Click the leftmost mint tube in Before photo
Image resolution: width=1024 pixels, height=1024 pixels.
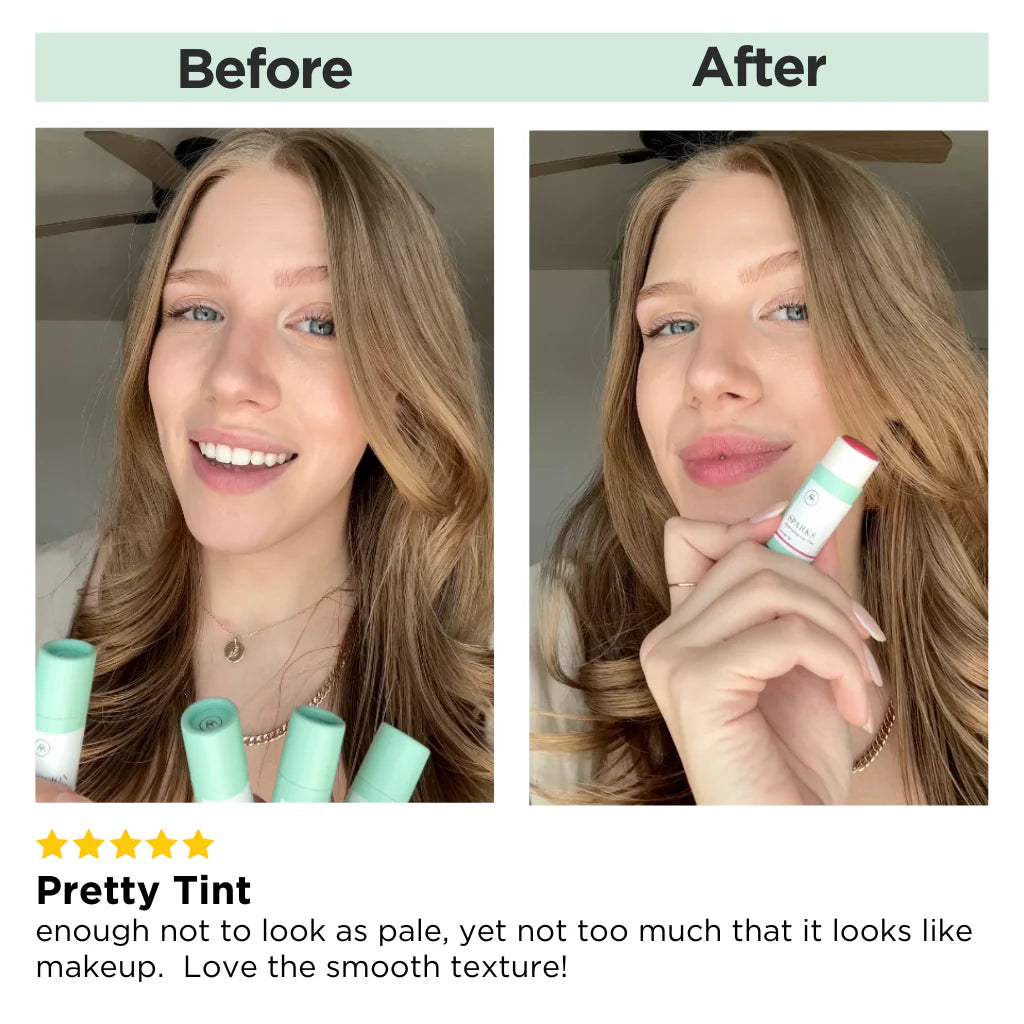(x=64, y=714)
